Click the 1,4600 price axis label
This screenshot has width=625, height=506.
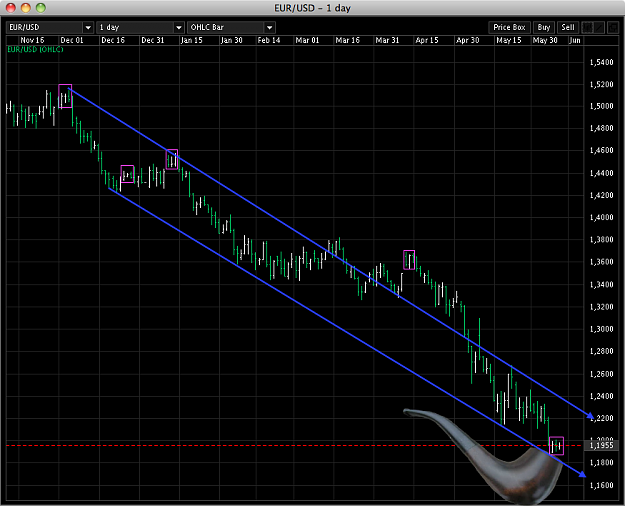(601, 150)
